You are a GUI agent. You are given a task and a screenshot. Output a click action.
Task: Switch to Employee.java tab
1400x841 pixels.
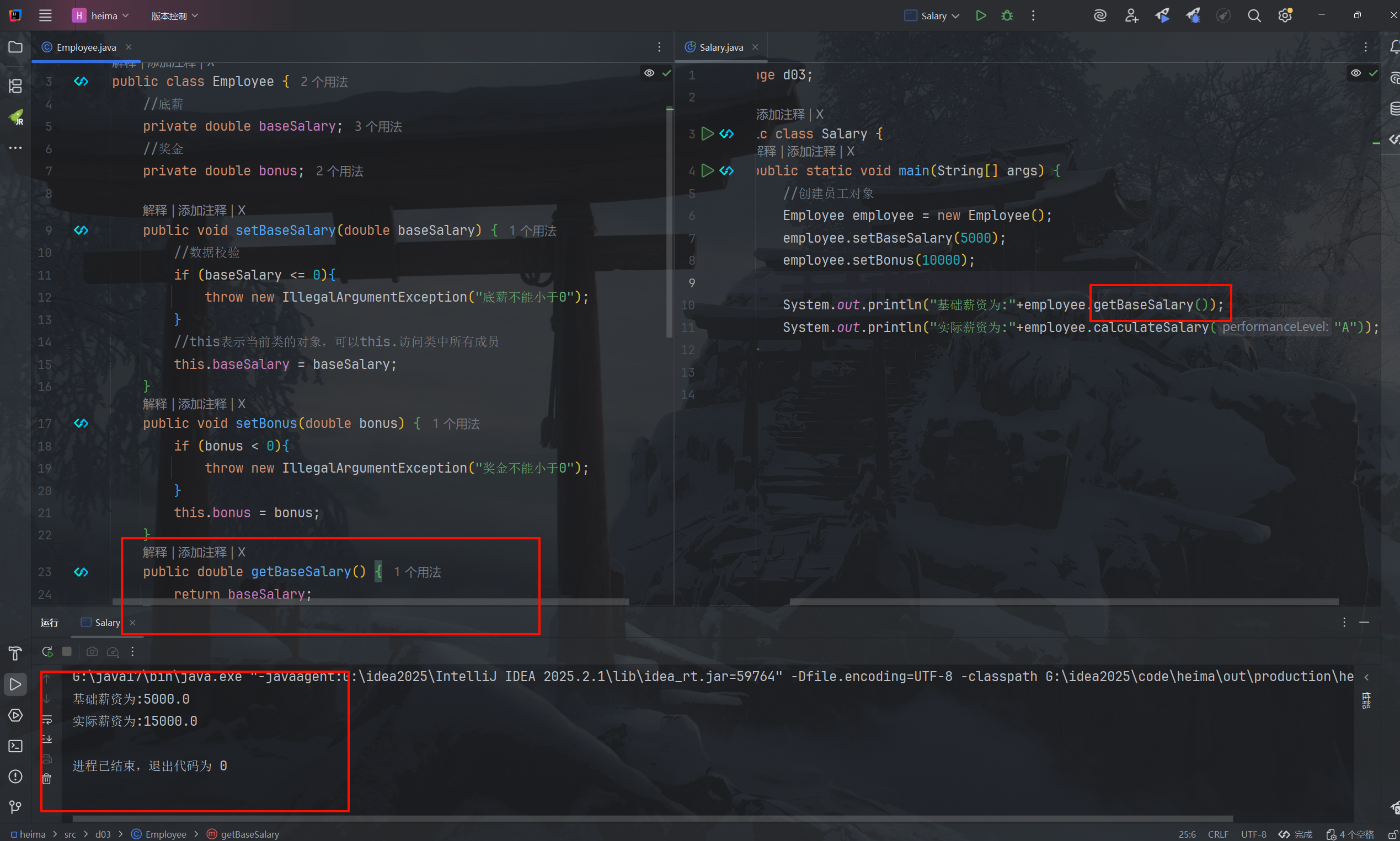click(x=86, y=47)
